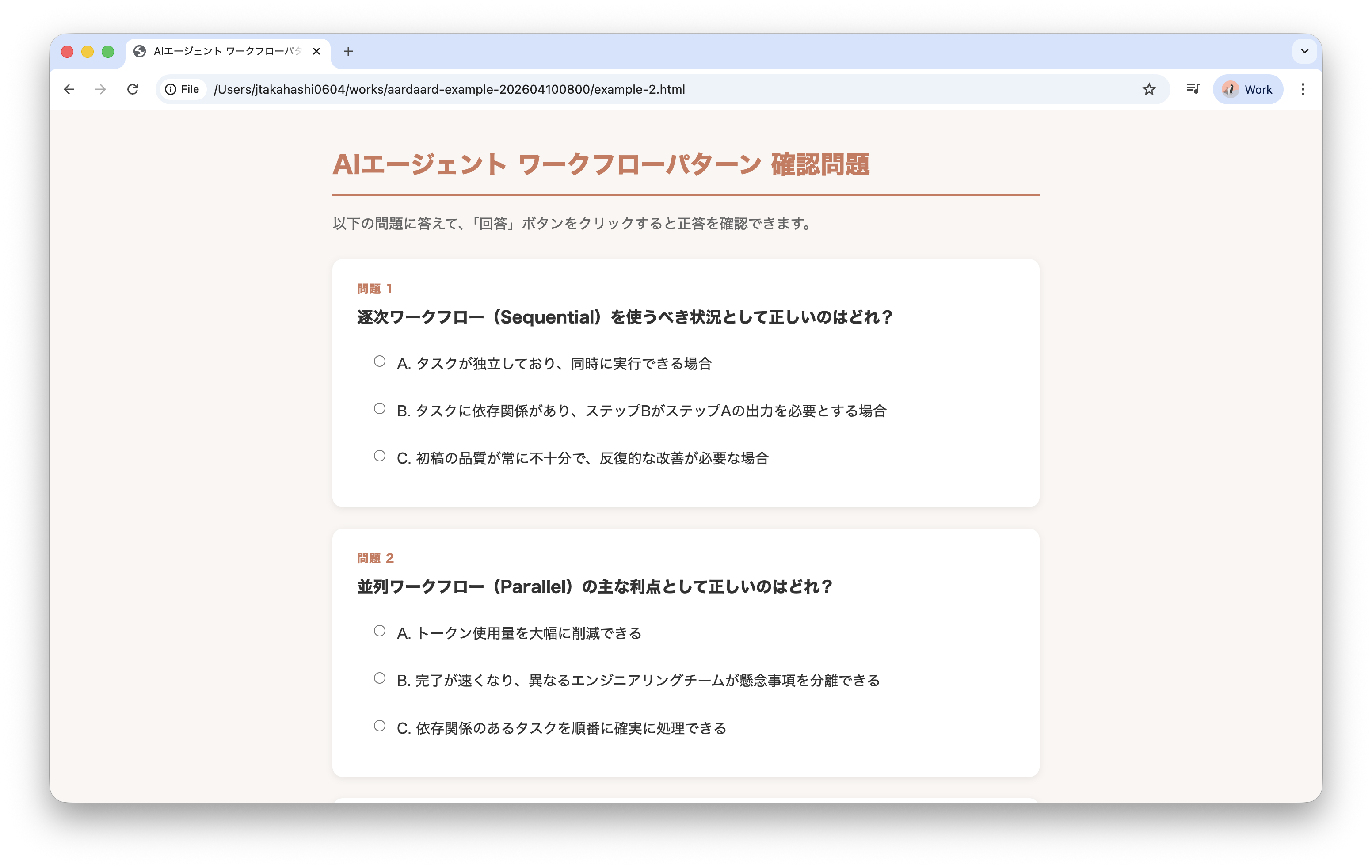Screen dimensions: 1372x868
Task: Pick option A トークン使用量 in question 2
Action: 379,631
